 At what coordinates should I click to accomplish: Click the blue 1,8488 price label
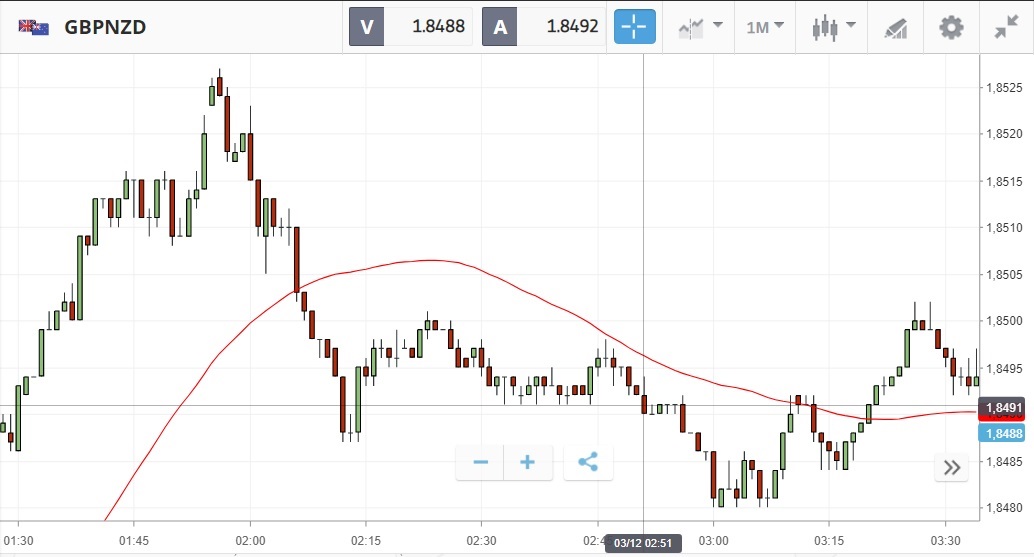point(1003,433)
